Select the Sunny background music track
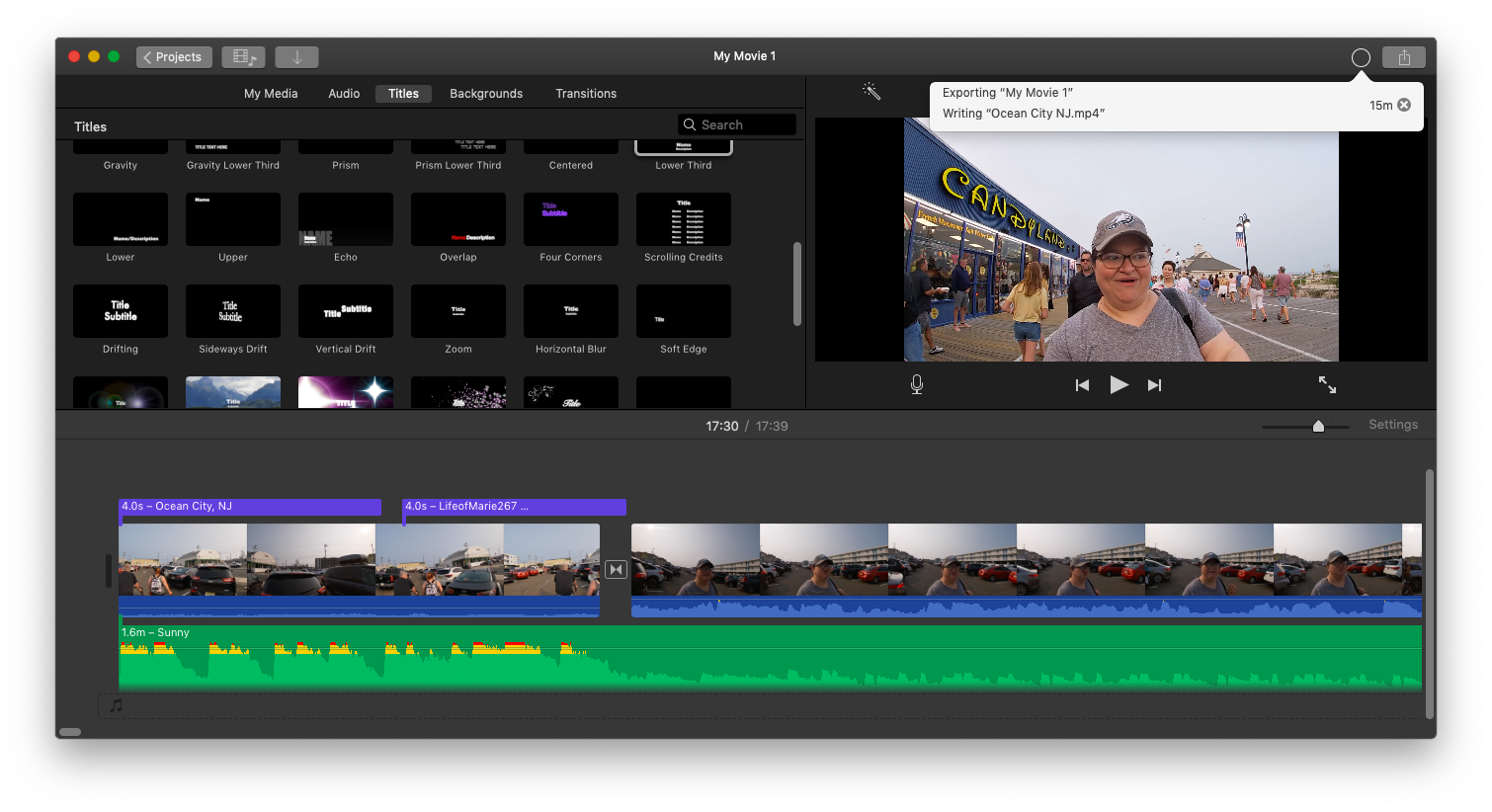This screenshot has height=812, width=1492. [770, 658]
